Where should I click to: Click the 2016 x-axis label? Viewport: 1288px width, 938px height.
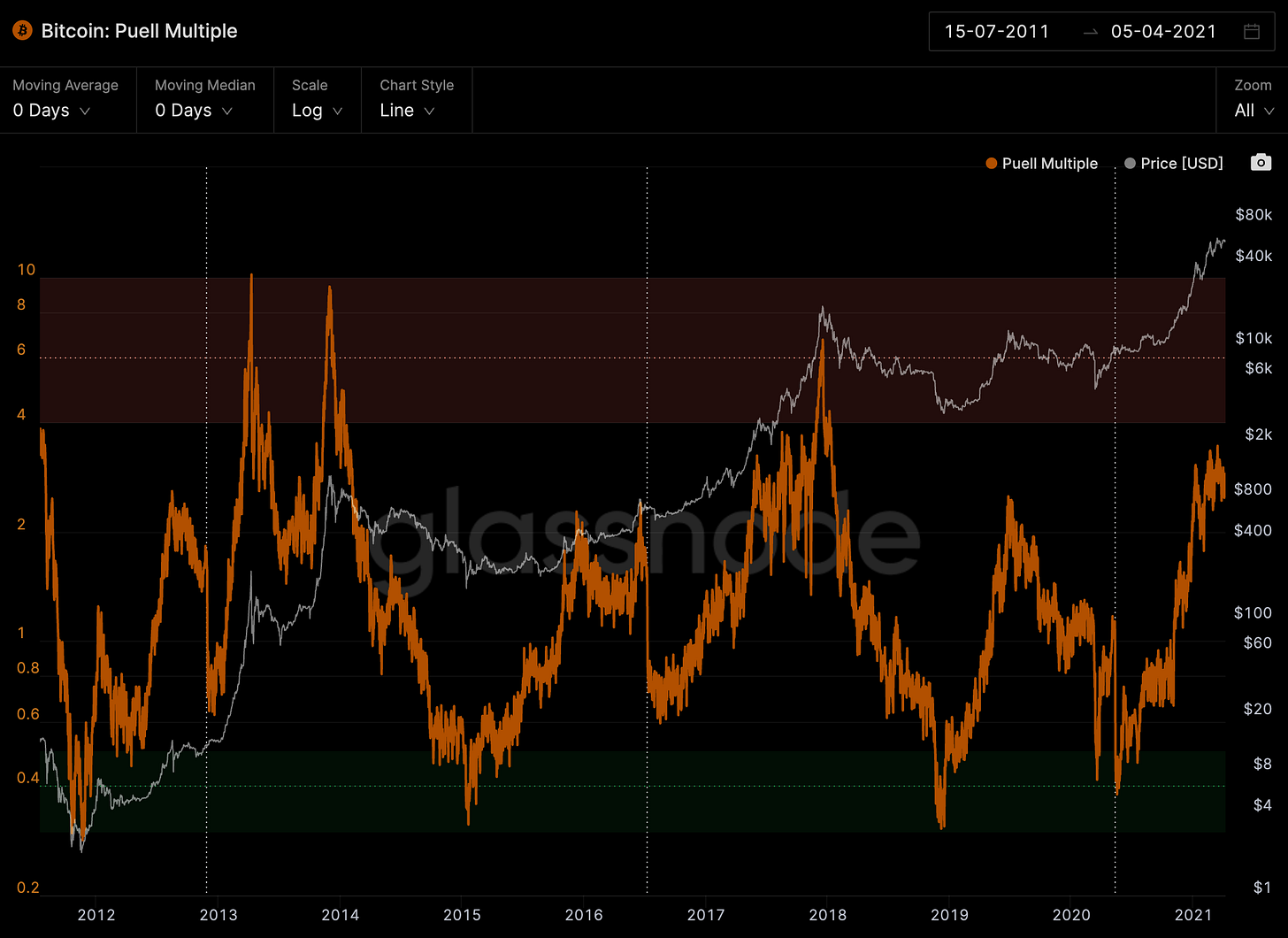pyautogui.click(x=584, y=914)
